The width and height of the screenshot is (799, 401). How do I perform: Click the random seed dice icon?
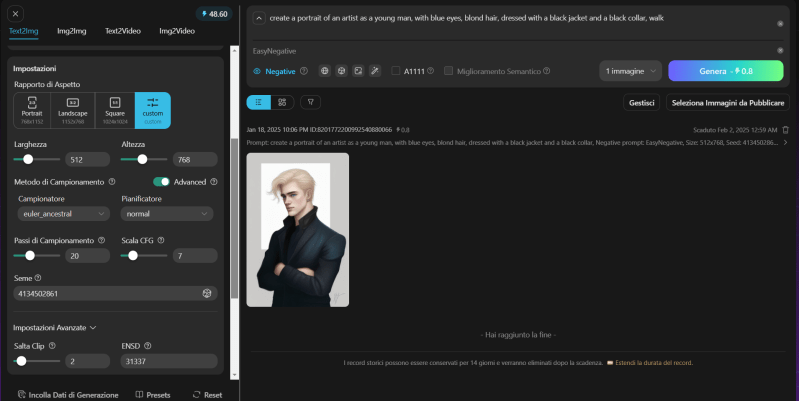(x=207, y=293)
